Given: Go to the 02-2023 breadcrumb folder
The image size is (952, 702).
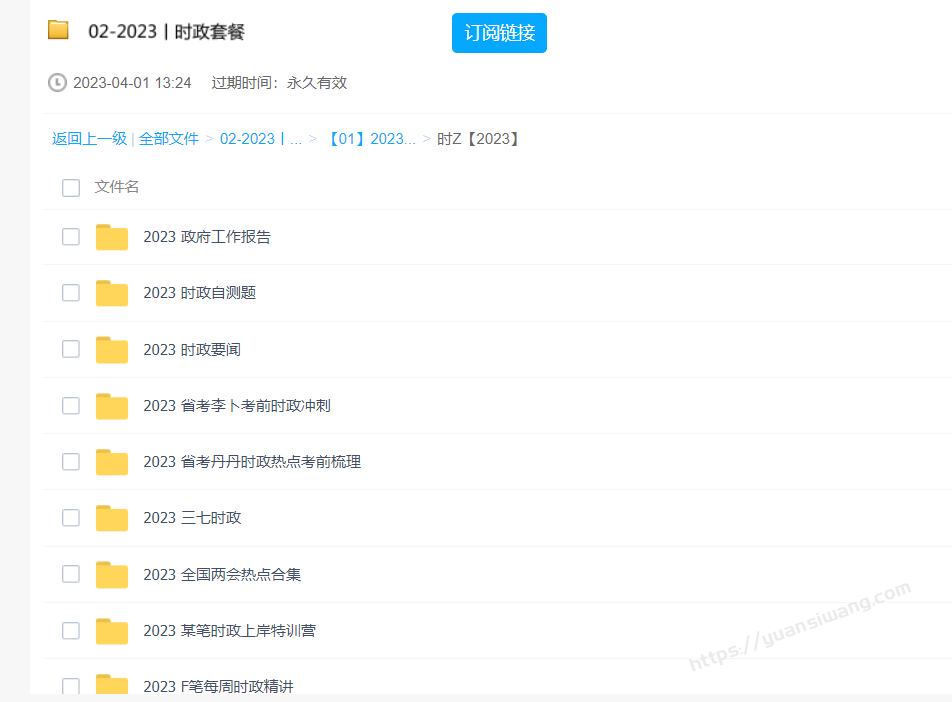Looking at the screenshot, I should point(260,138).
